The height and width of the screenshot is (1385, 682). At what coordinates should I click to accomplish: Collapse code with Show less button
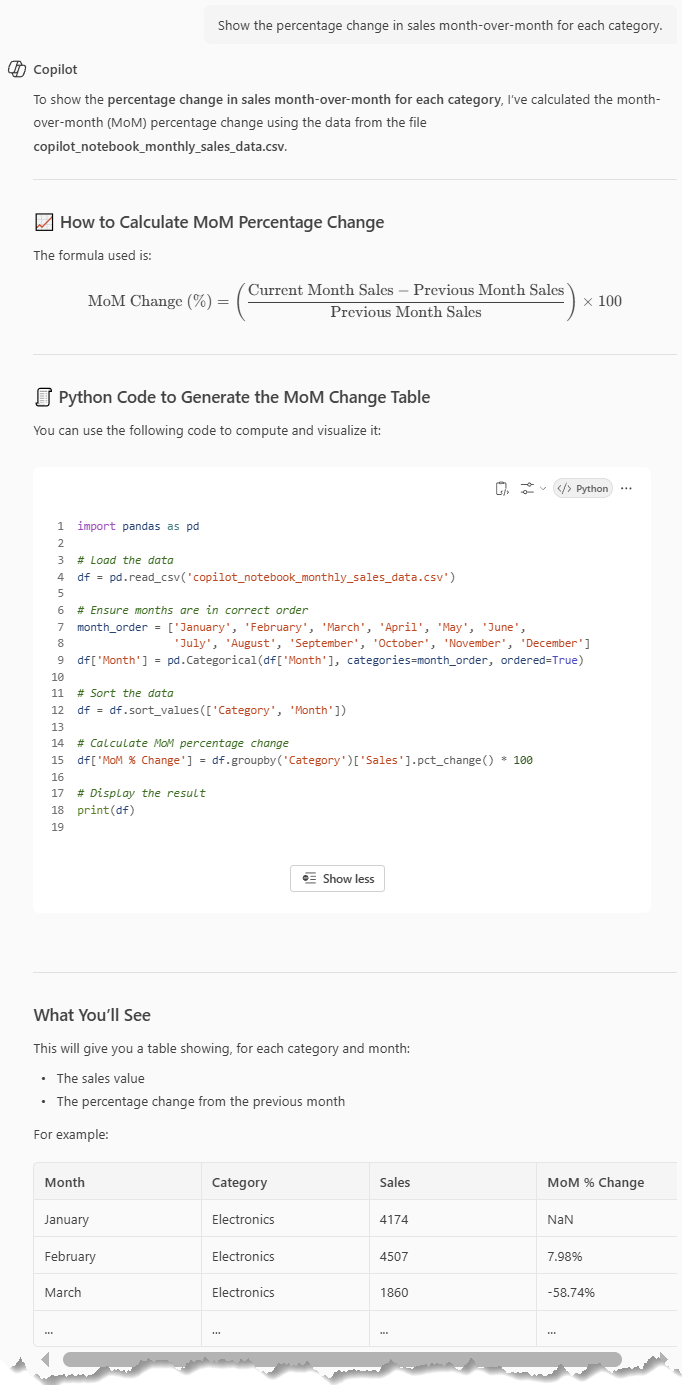[x=338, y=878]
